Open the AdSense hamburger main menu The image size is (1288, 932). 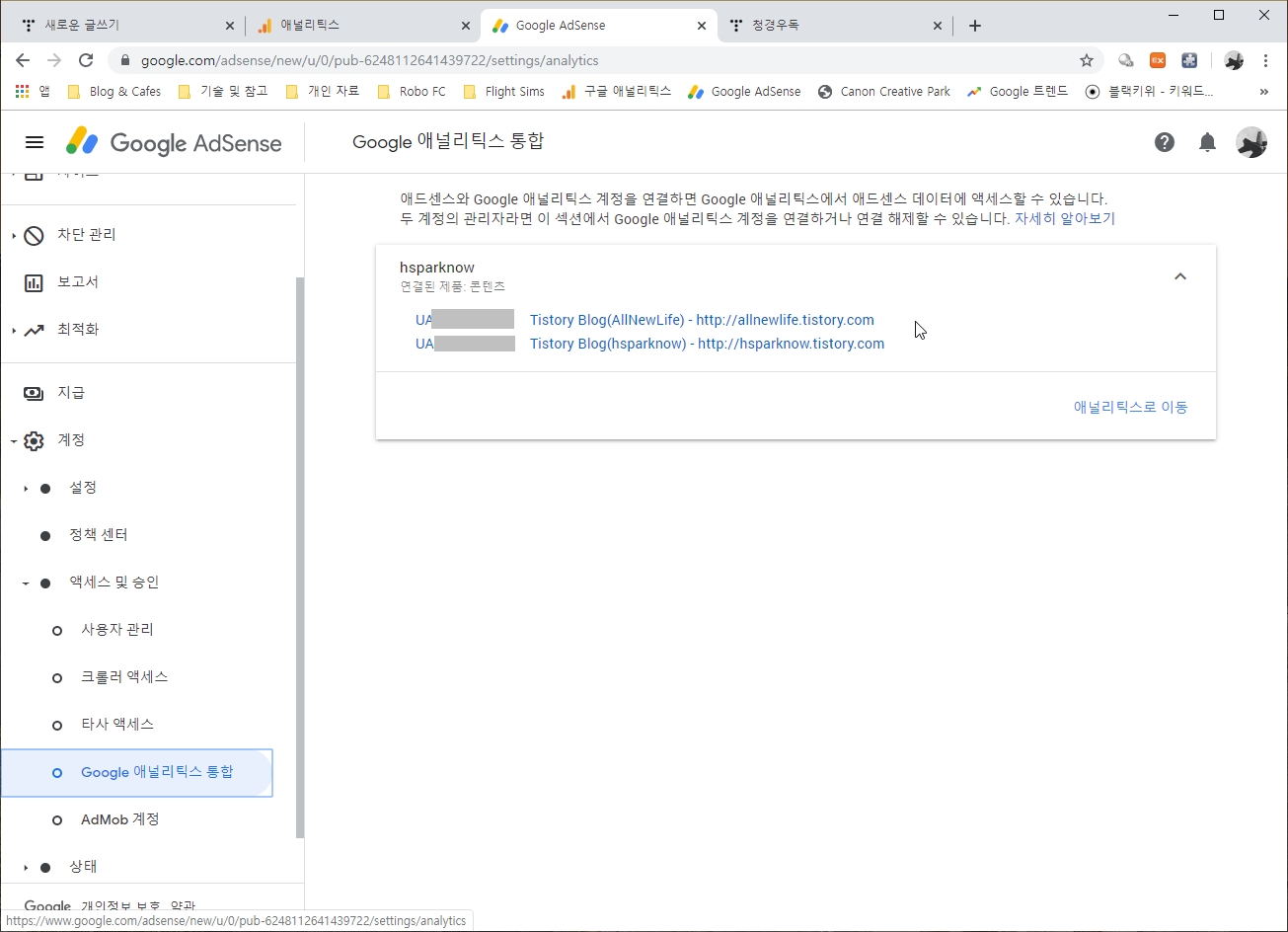coord(35,142)
